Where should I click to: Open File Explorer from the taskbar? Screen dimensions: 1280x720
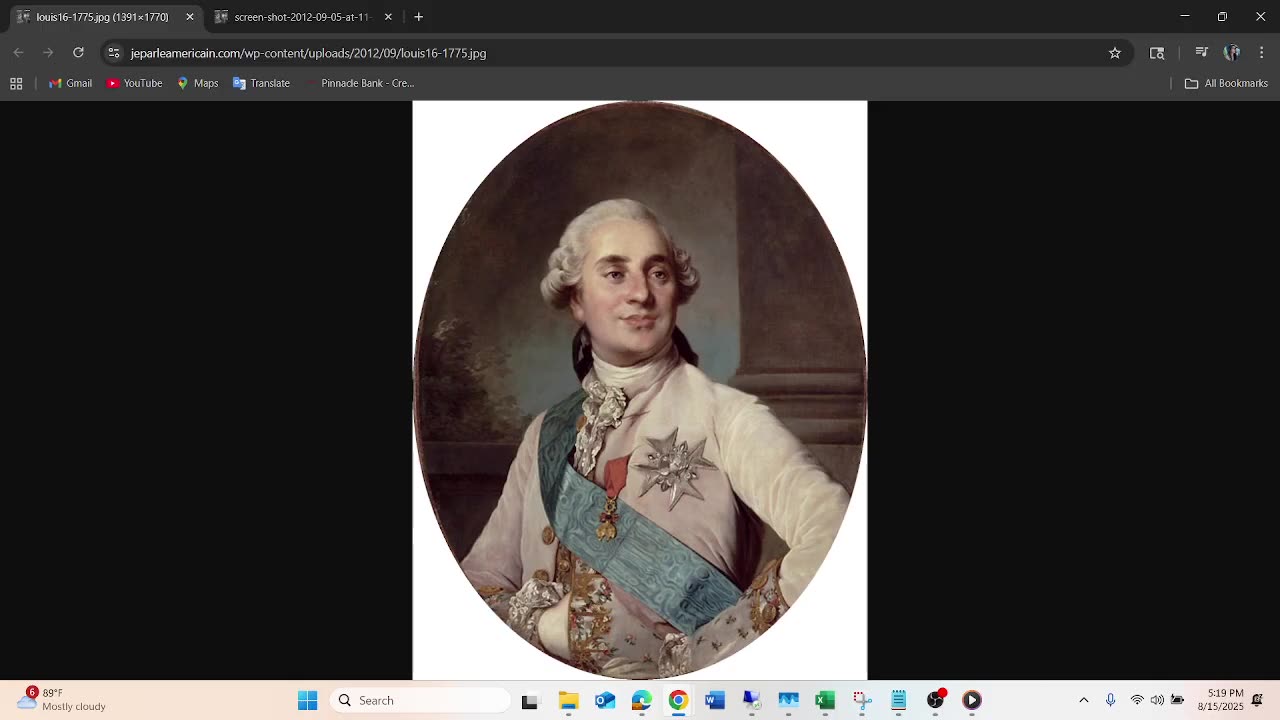(568, 700)
